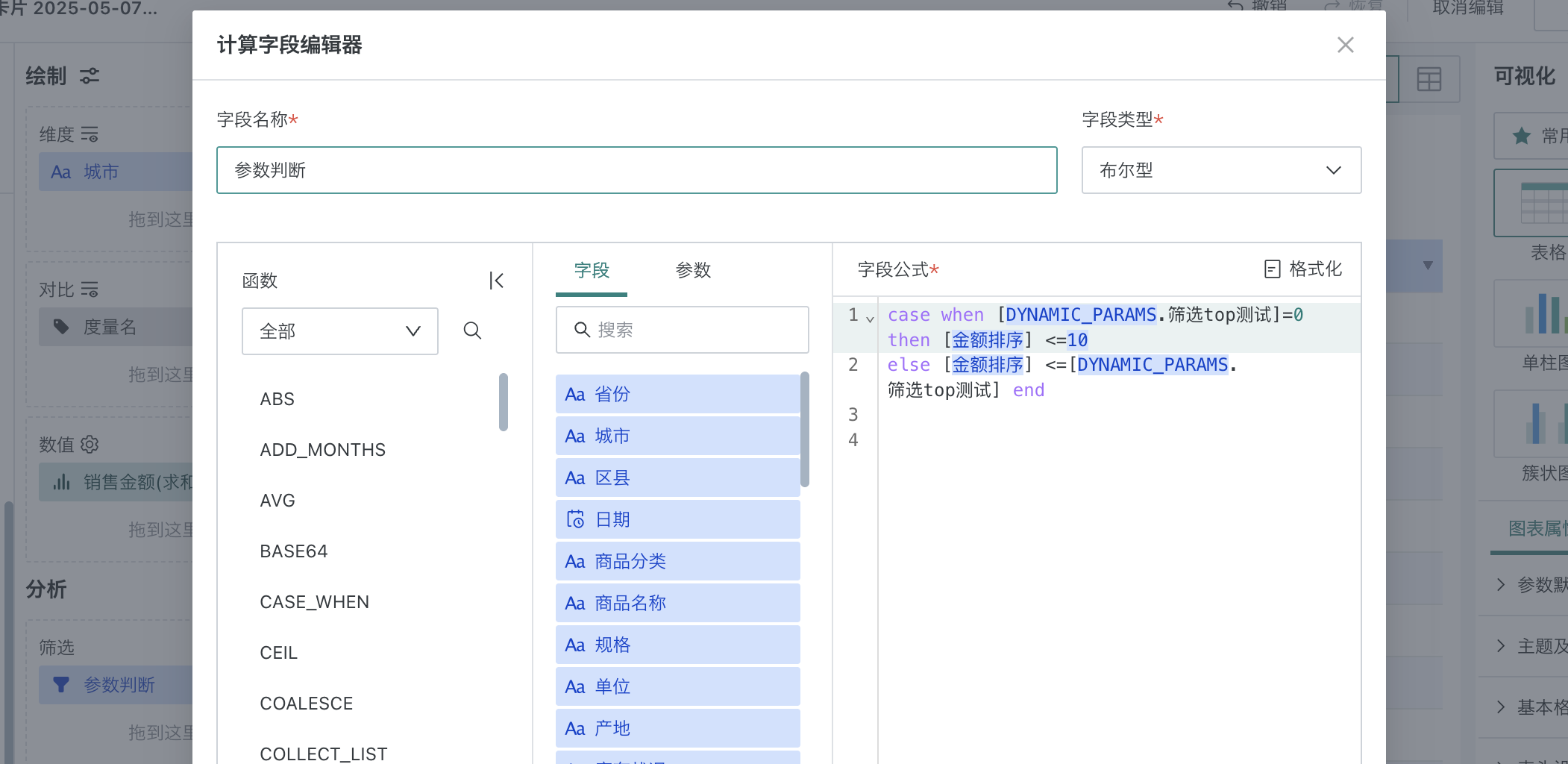Click the table view icon behind dialog
The image size is (1568, 764).
coord(1429,79)
